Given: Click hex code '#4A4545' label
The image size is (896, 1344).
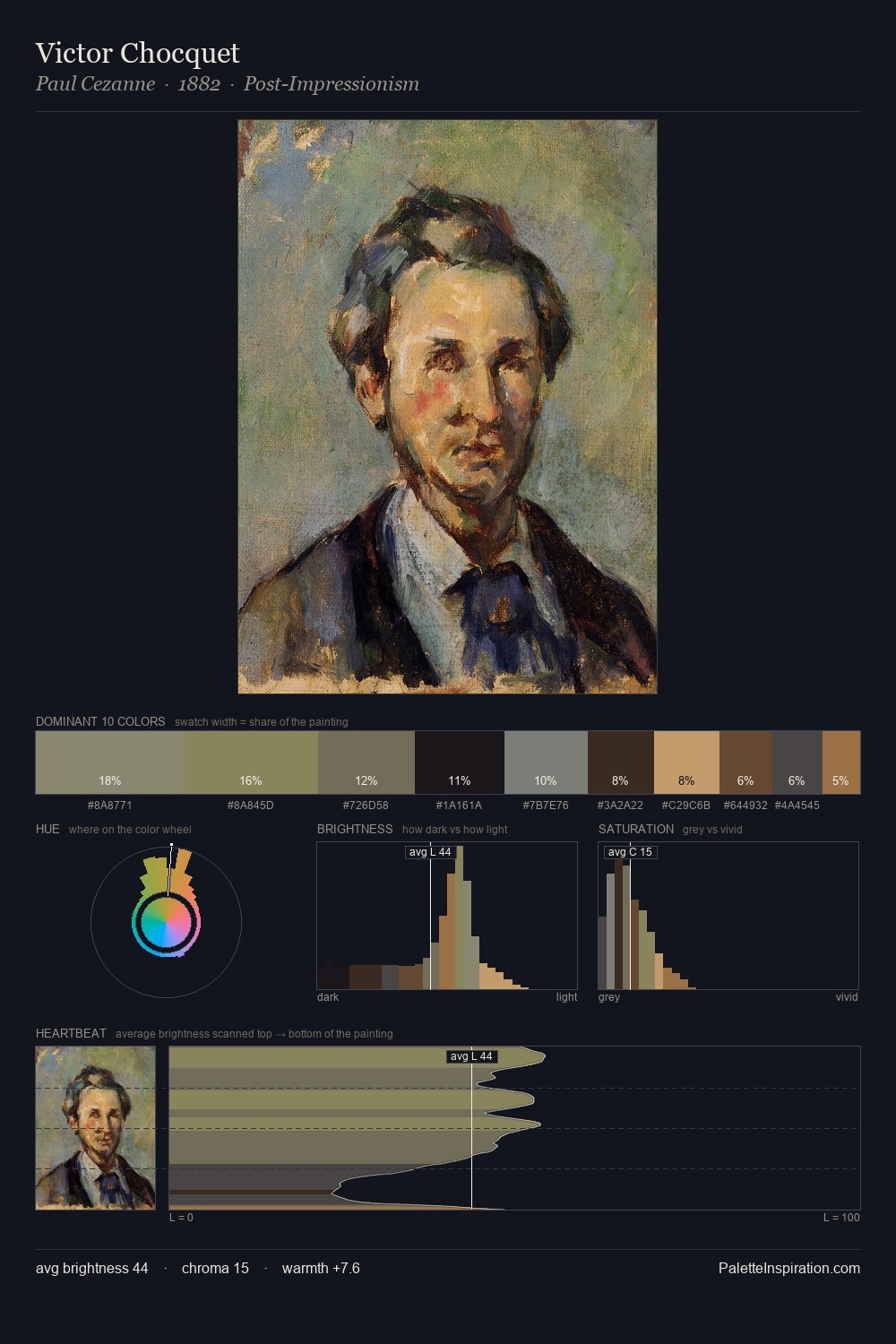Looking at the screenshot, I should point(797,805).
